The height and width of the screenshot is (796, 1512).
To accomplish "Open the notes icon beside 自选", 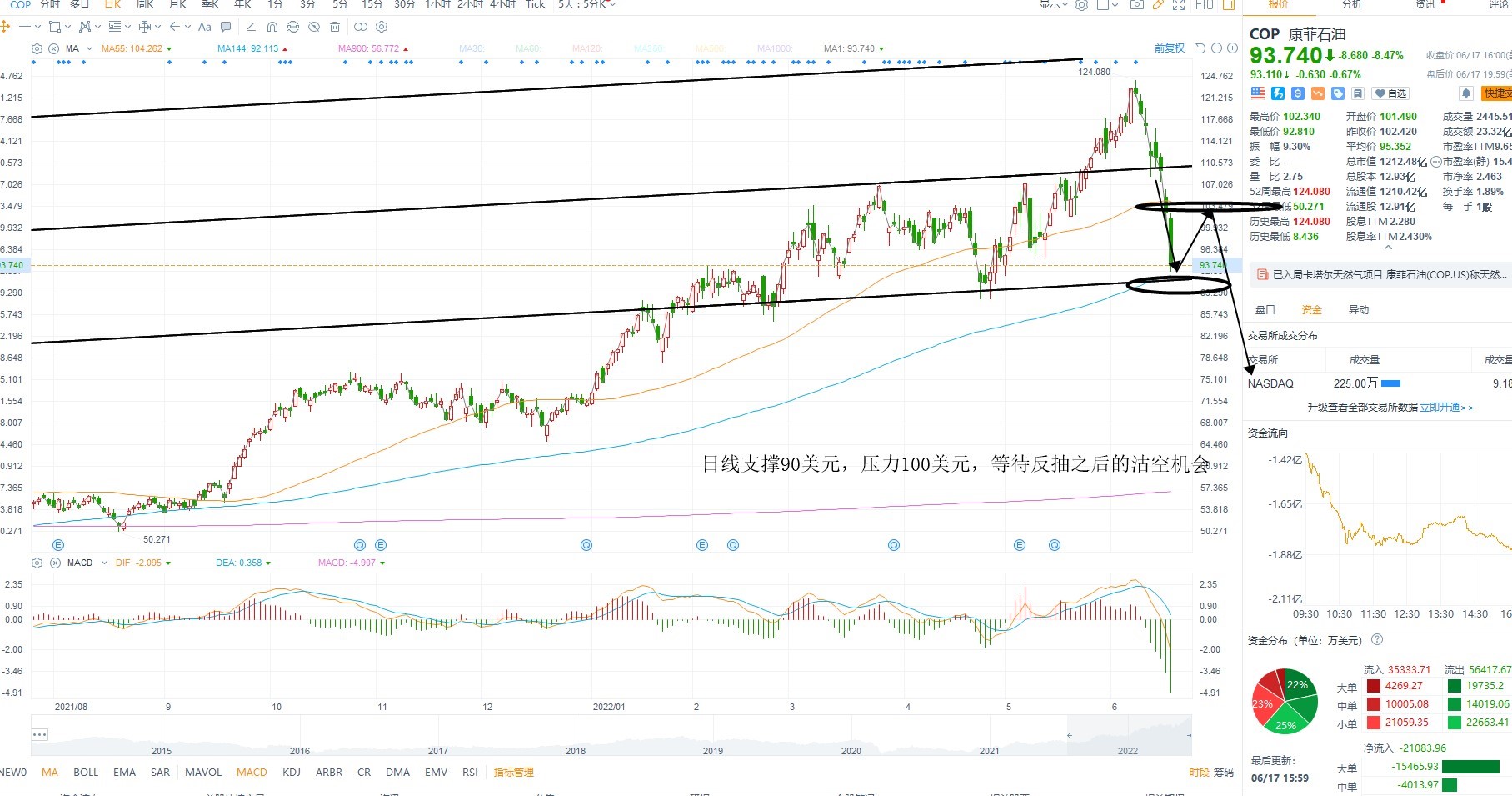I will pyautogui.click(x=1358, y=93).
